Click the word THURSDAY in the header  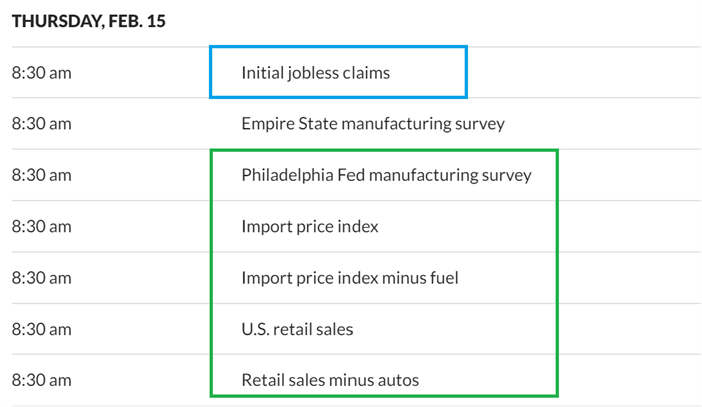point(57,22)
